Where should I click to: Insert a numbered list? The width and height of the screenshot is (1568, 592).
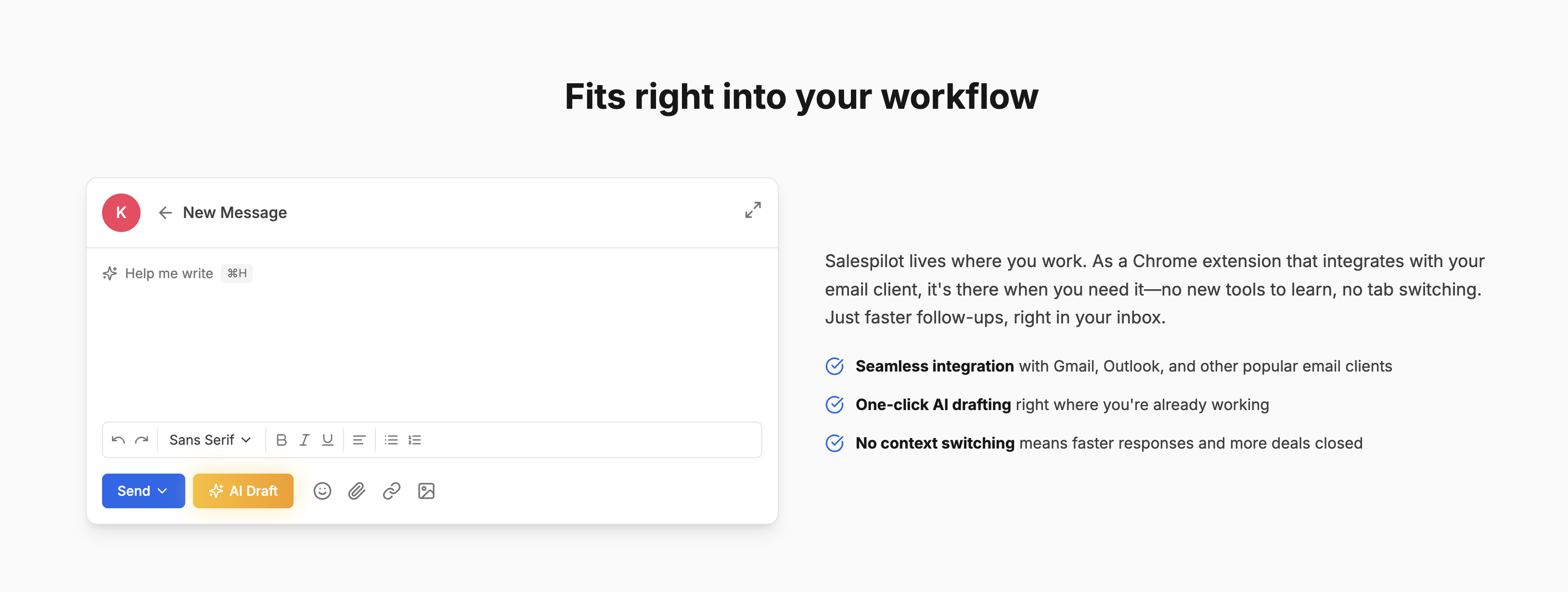pyautogui.click(x=415, y=440)
